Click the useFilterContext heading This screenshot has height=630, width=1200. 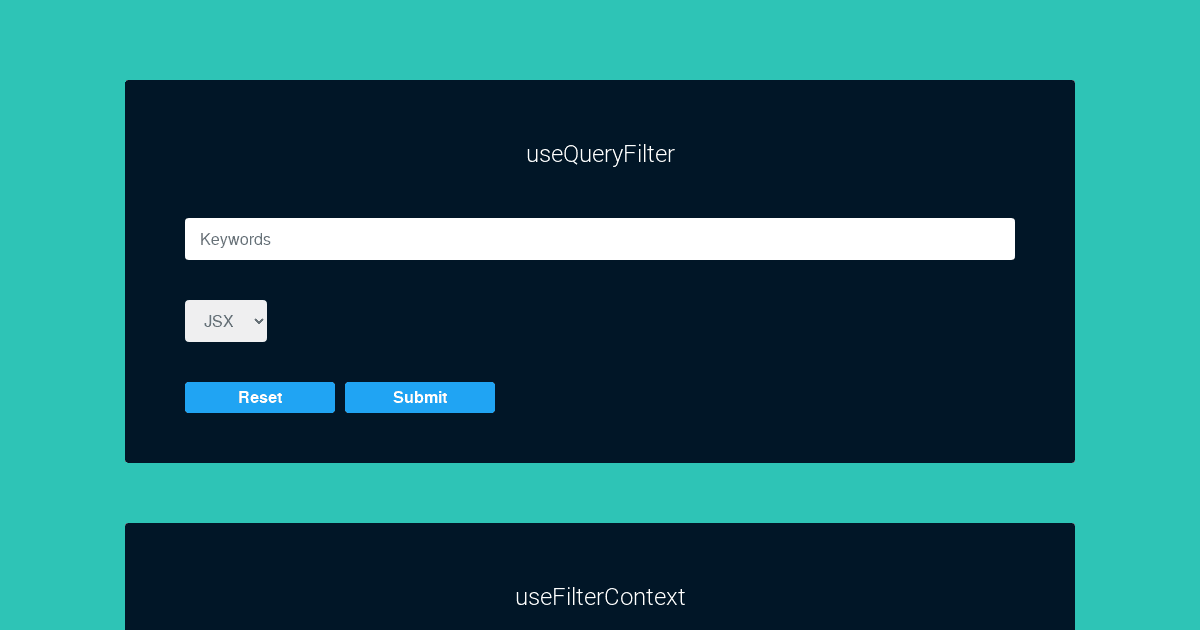(x=600, y=597)
